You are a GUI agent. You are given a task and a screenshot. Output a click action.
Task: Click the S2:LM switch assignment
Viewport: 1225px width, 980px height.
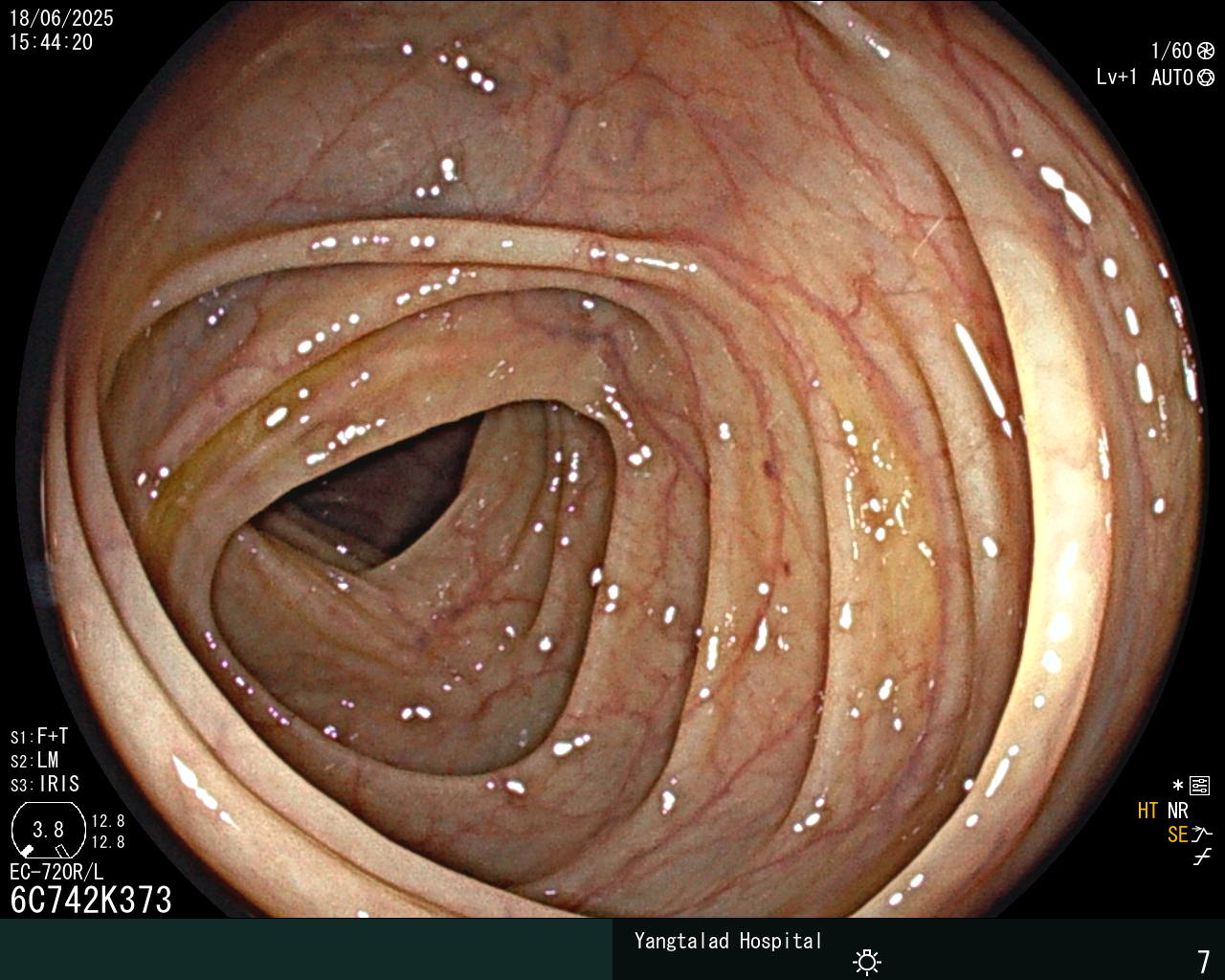pos(34,761)
